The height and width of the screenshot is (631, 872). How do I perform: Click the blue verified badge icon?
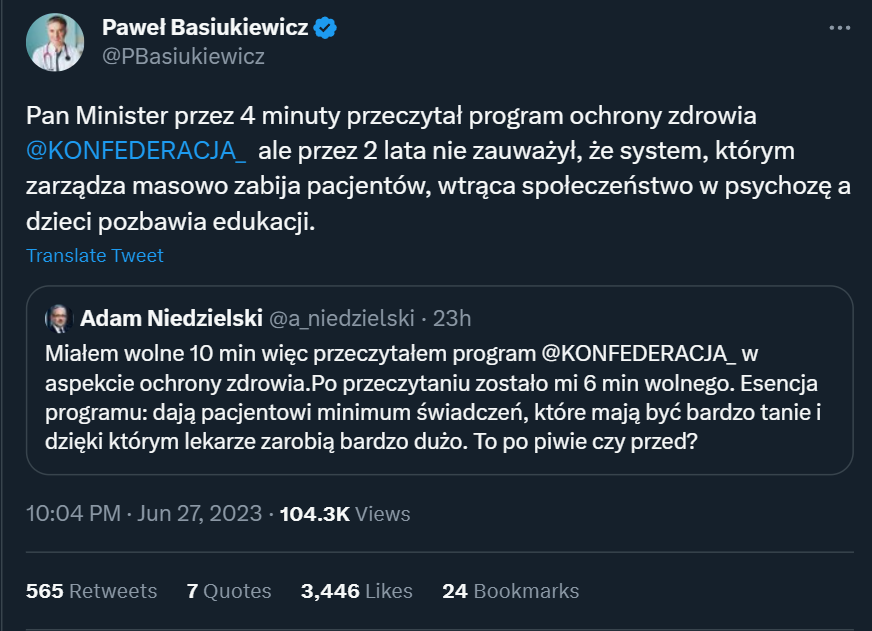click(x=326, y=28)
